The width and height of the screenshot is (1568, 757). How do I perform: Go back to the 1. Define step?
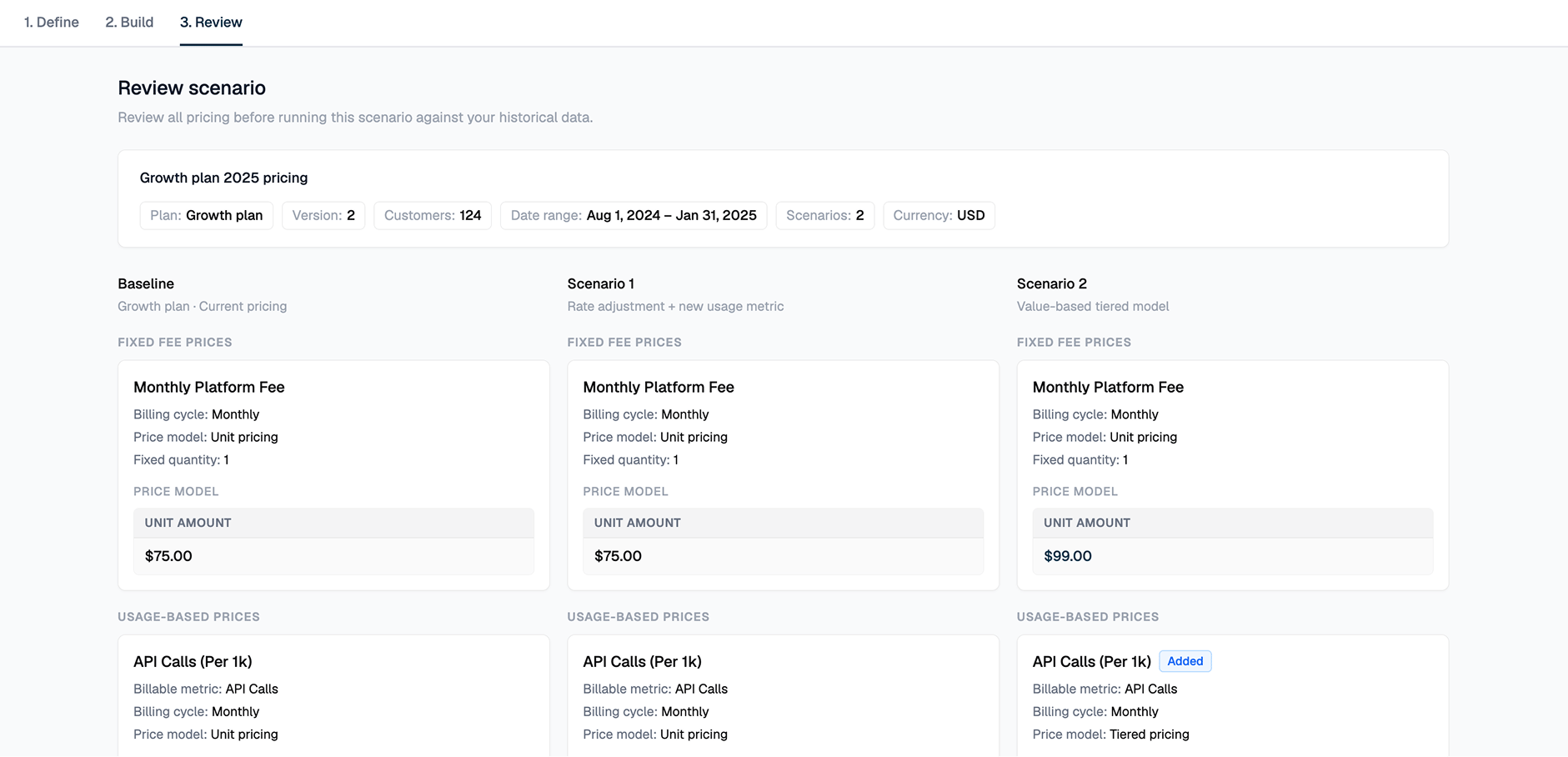52,23
